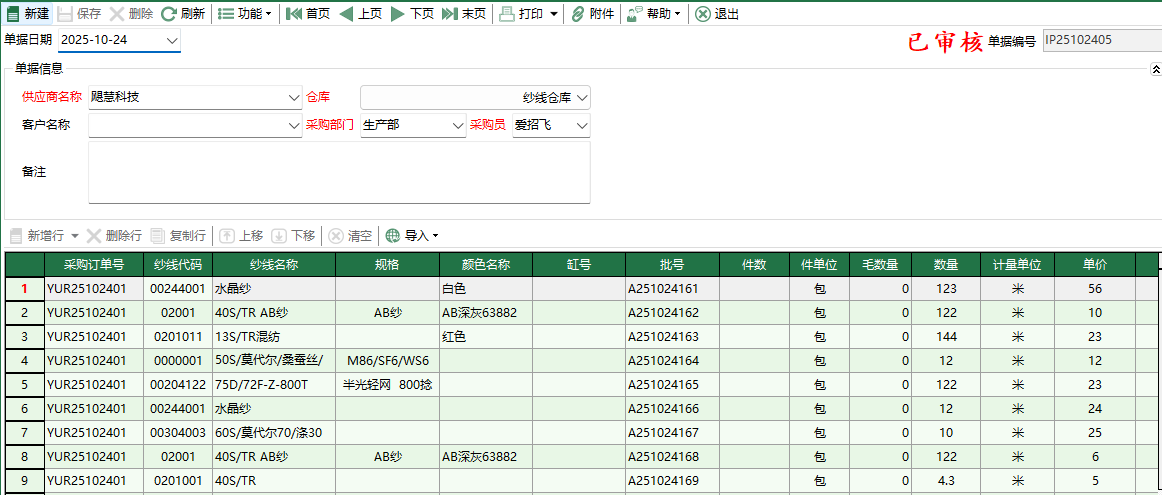
Task: Go to 末页 last record
Action: click(464, 13)
